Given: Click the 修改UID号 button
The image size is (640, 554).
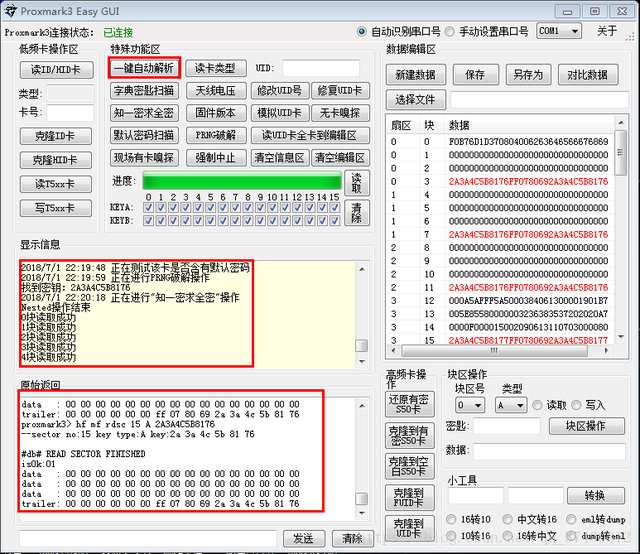Looking at the screenshot, I should pyautogui.click(x=280, y=91).
